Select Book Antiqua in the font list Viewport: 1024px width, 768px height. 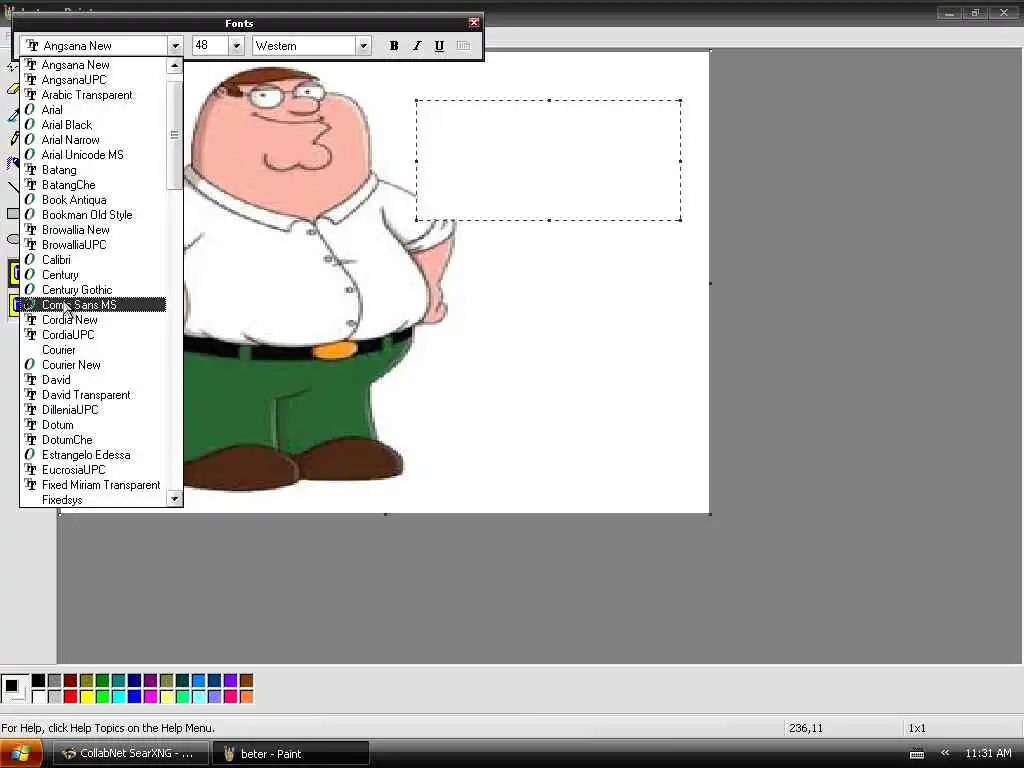pyautogui.click(x=93, y=200)
